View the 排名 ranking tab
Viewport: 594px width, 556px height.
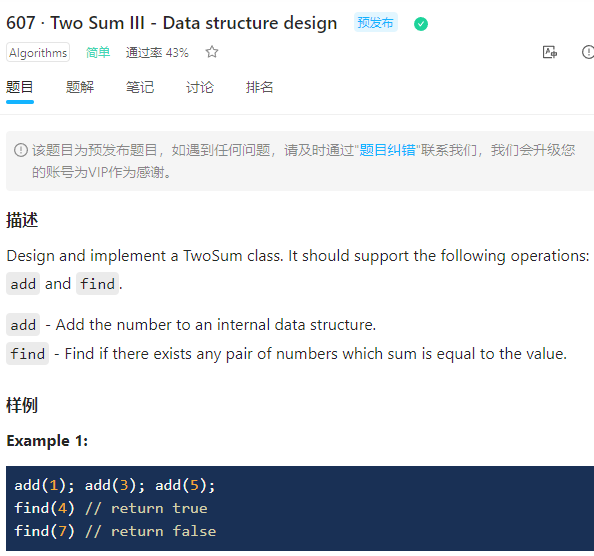pos(259,87)
